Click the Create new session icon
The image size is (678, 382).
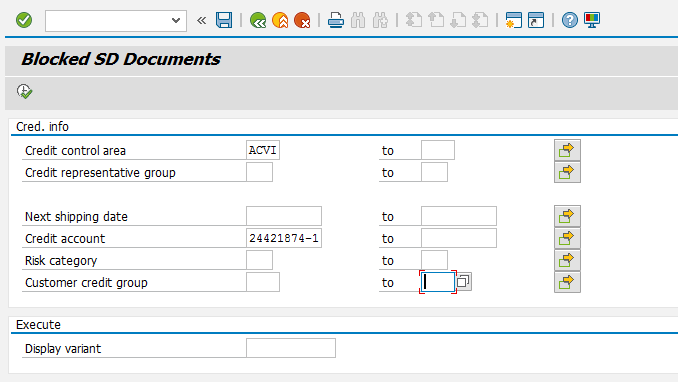click(514, 20)
